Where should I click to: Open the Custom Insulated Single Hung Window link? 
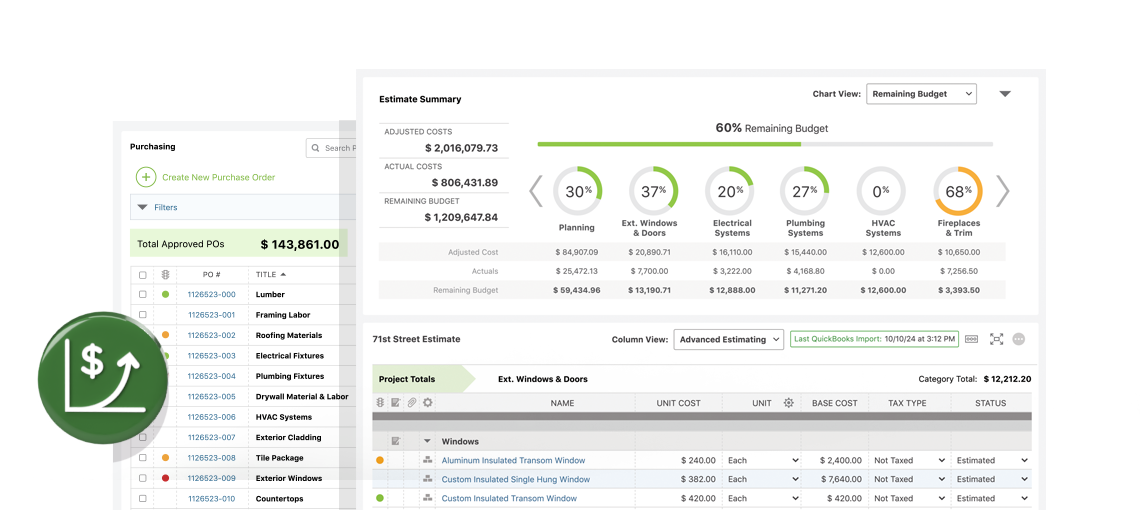(x=515, y=479)
